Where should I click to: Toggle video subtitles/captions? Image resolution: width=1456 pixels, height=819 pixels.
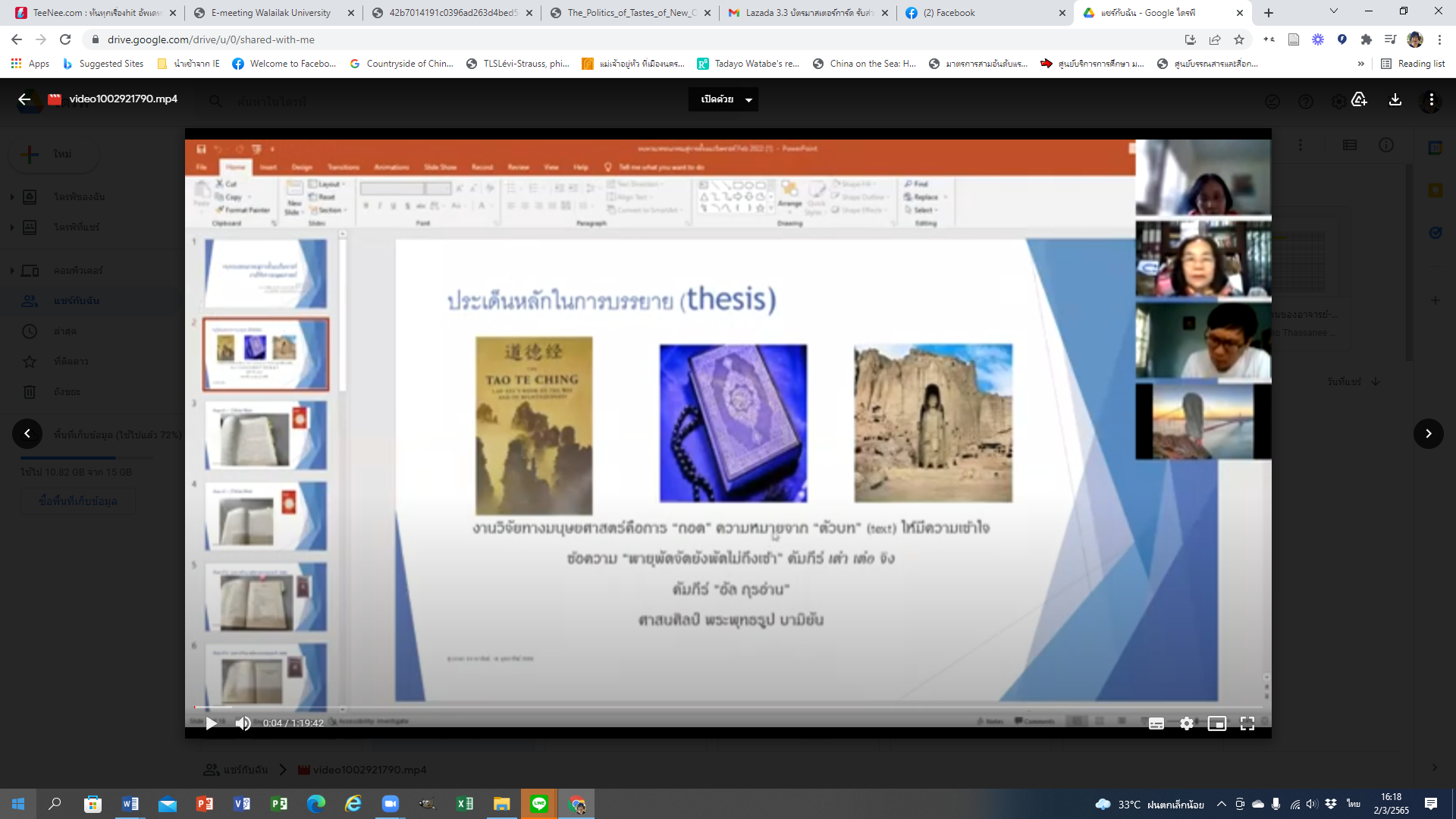(x=1156, y=723)
